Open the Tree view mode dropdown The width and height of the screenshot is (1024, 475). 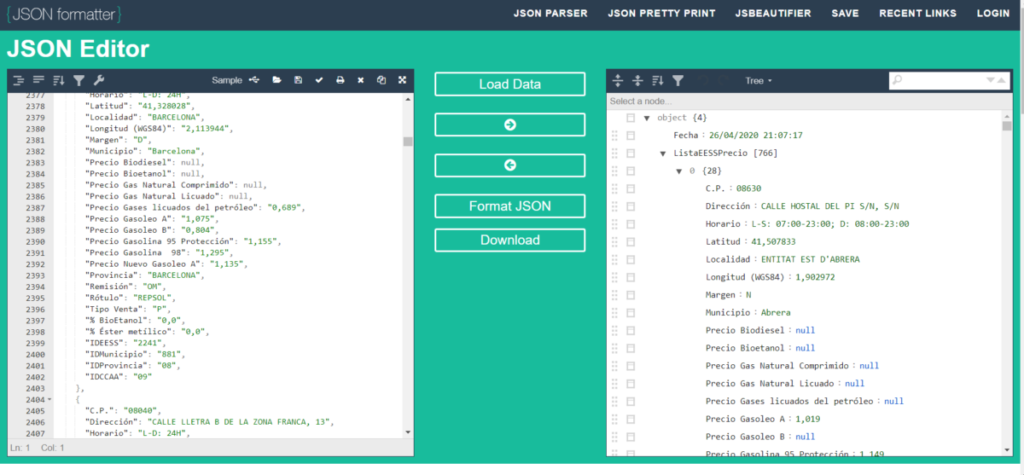coord(759,81)
